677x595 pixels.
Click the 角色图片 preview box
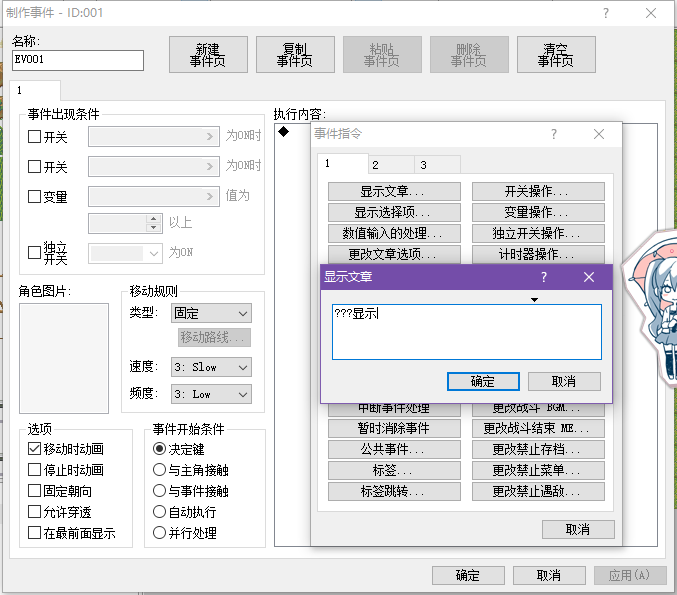point(64,358)
